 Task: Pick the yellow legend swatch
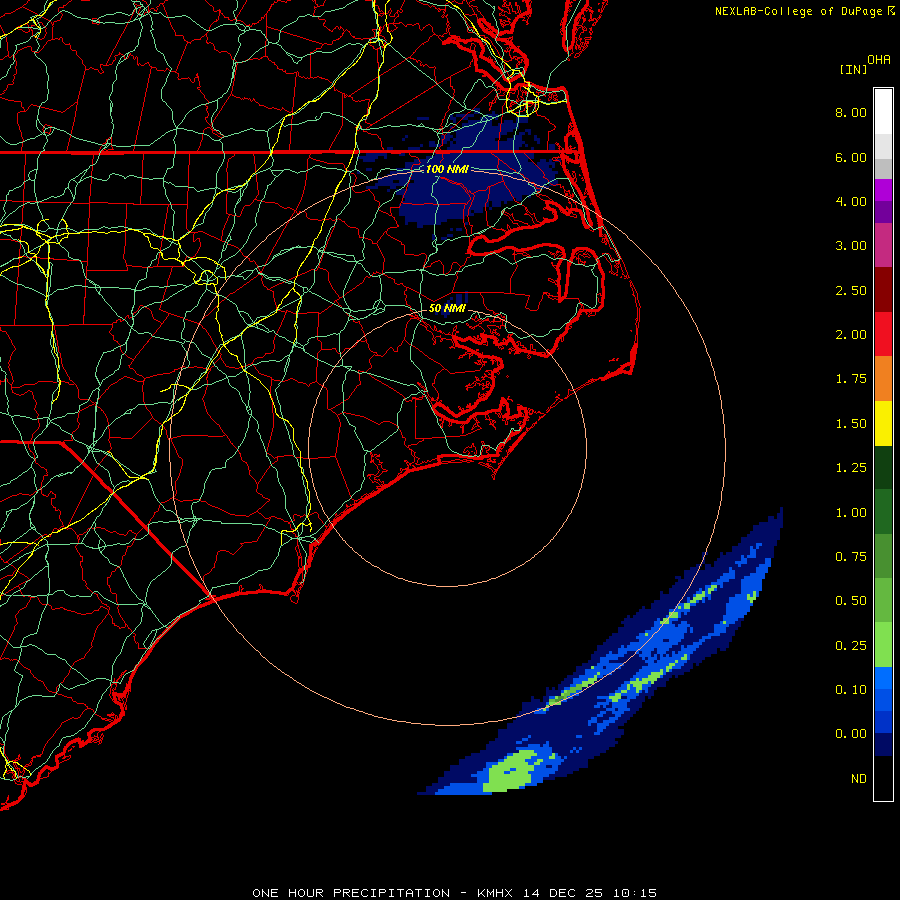point(883,424)
